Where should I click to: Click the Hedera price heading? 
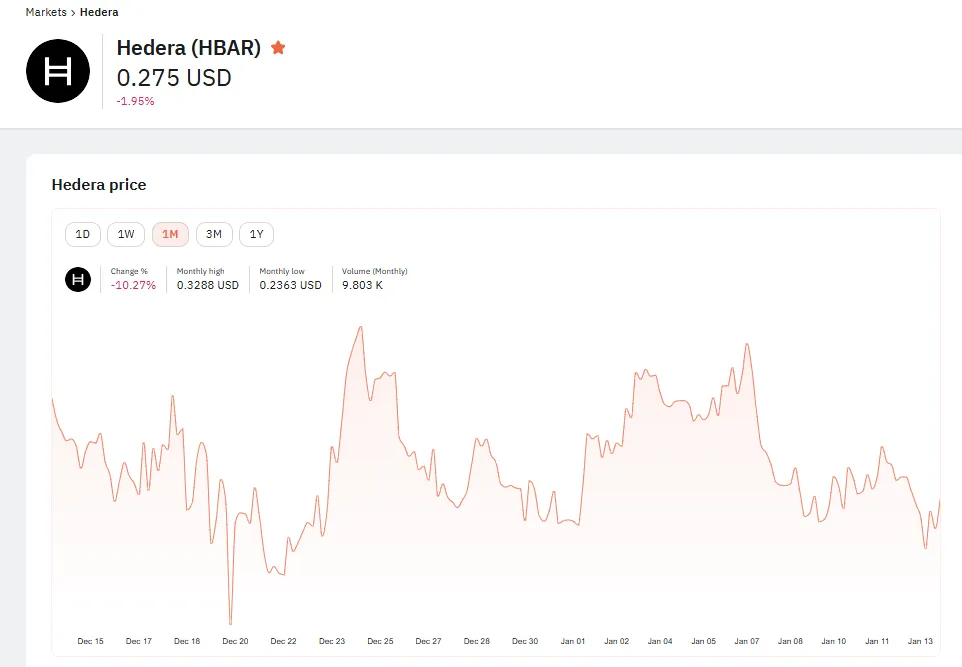click(x=99, y=185)
